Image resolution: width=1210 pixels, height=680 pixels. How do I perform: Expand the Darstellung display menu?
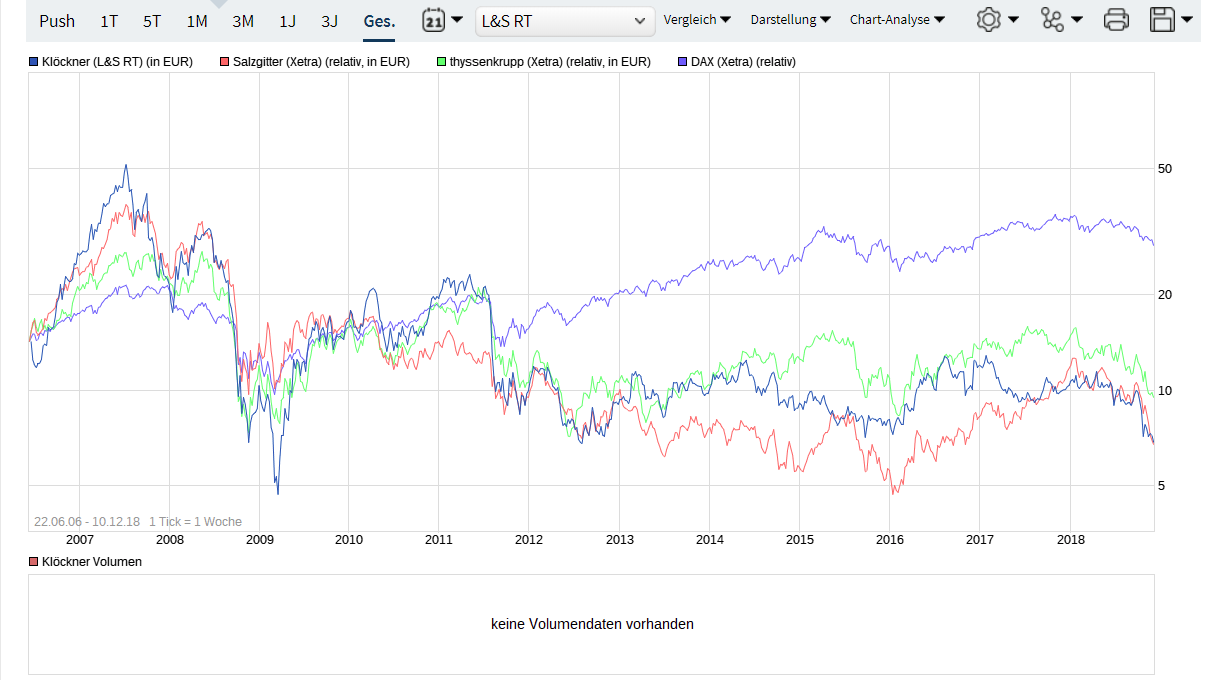point(790,20)
